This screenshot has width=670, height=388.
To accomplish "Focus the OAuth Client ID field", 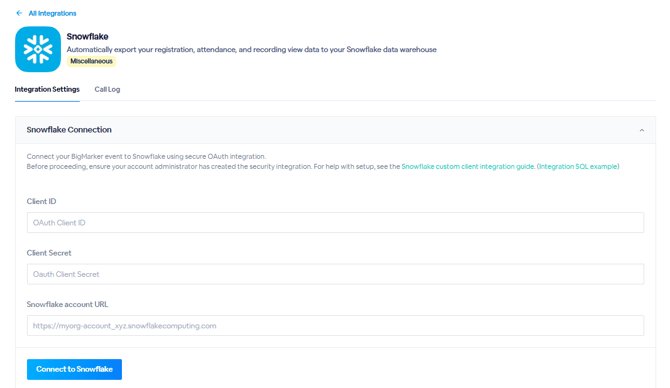I will pos(335,223).
